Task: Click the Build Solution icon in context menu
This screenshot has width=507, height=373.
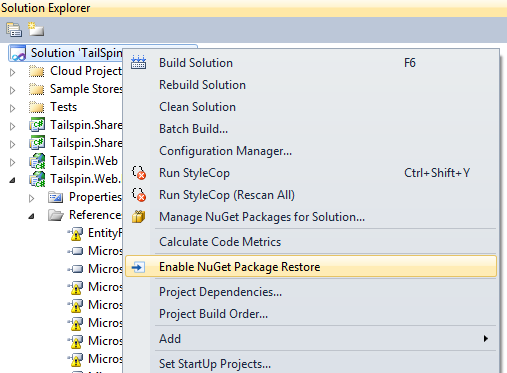Action: click(x=138, y=63)
